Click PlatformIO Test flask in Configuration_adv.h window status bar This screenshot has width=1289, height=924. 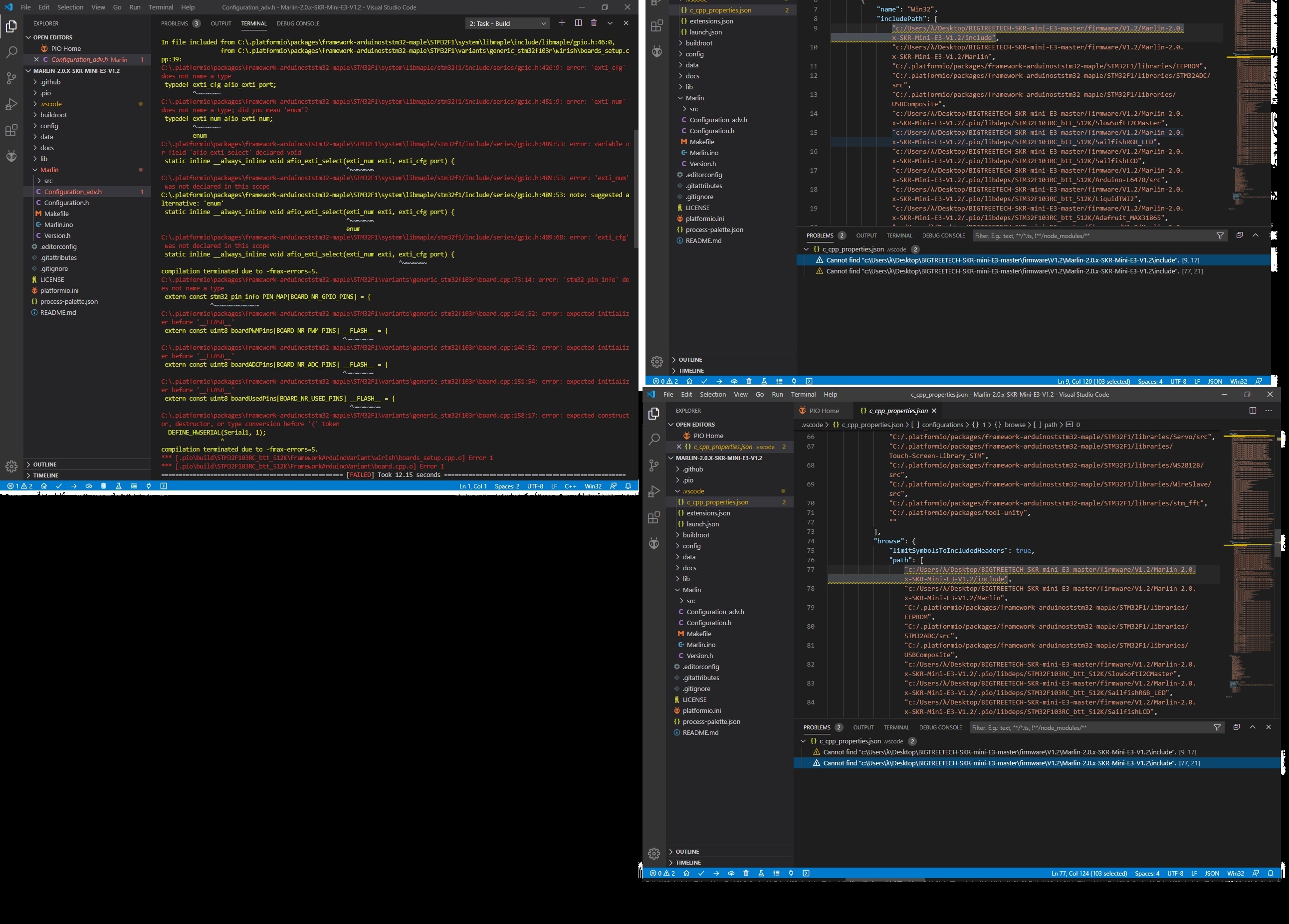(x=119, y=486)
